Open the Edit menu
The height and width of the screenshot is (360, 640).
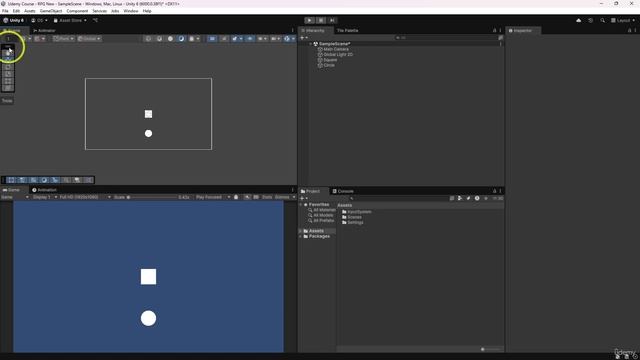[x=16, y=11]
